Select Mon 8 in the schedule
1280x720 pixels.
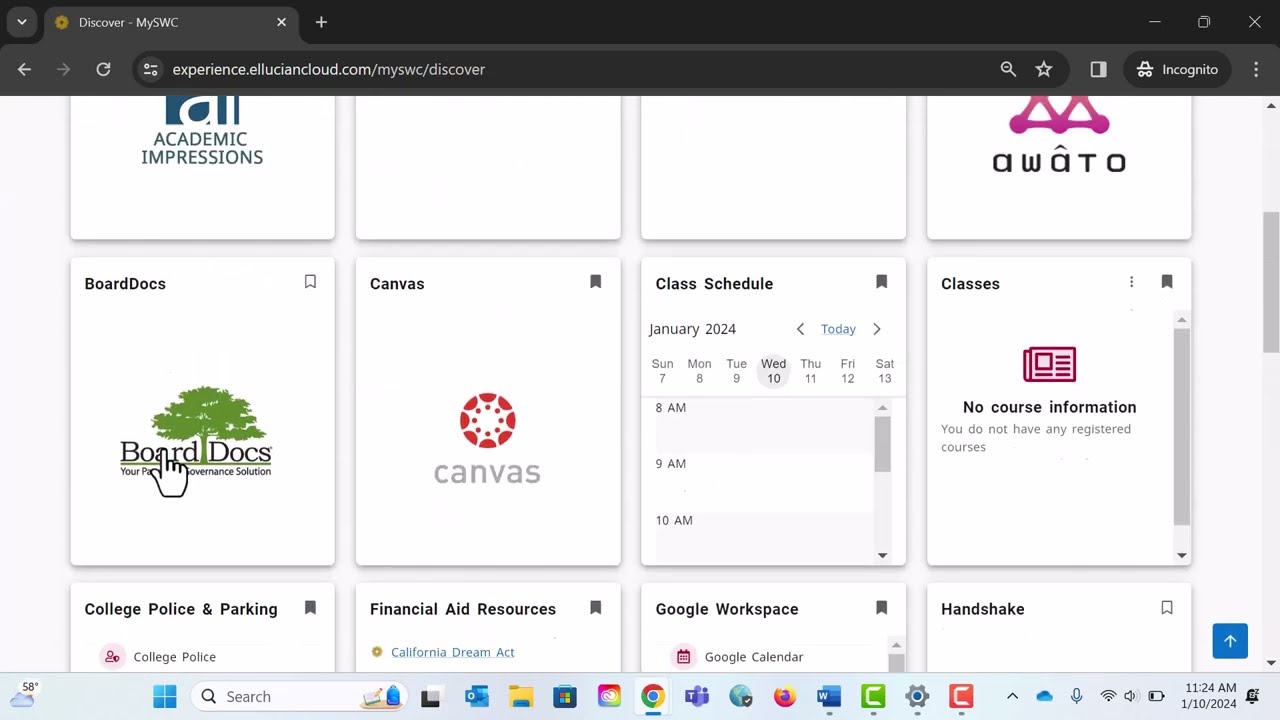pyautogui.click(x=699, y=371)
